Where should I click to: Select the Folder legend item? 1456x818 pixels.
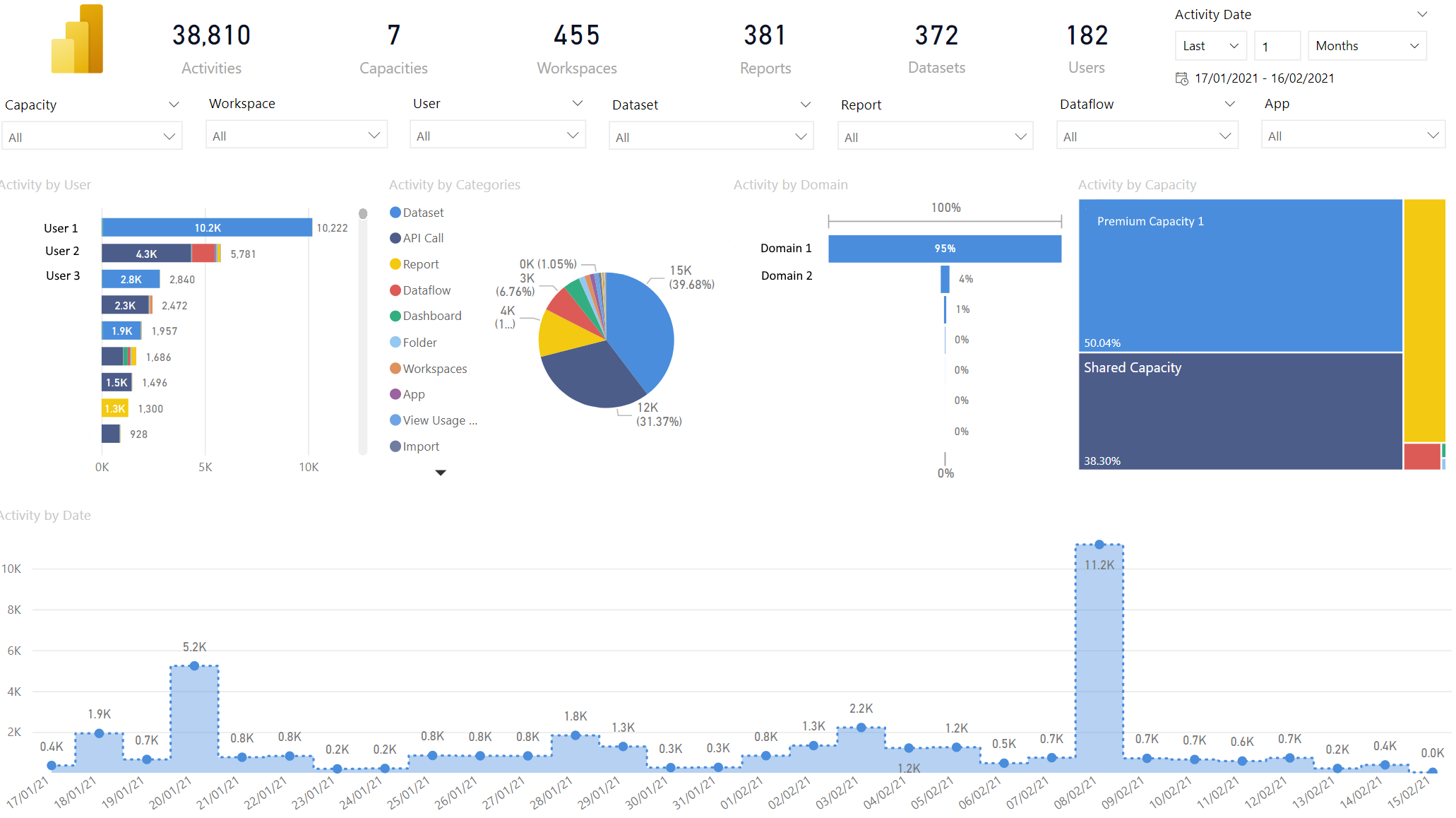click(x=414, y=343)
